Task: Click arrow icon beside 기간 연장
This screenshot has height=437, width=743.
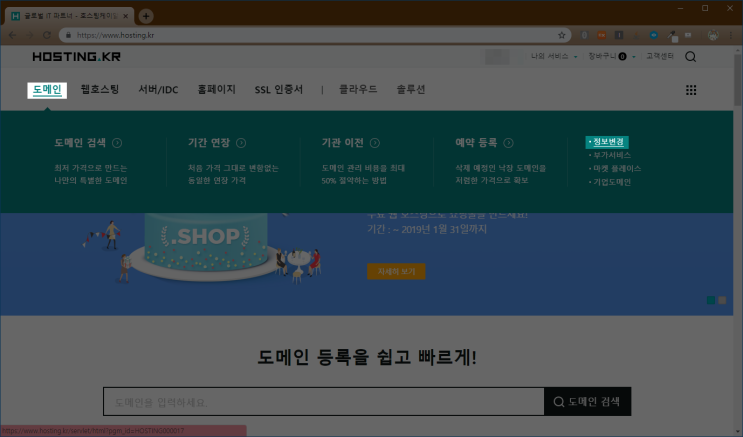Action: [x=241, y=143]
